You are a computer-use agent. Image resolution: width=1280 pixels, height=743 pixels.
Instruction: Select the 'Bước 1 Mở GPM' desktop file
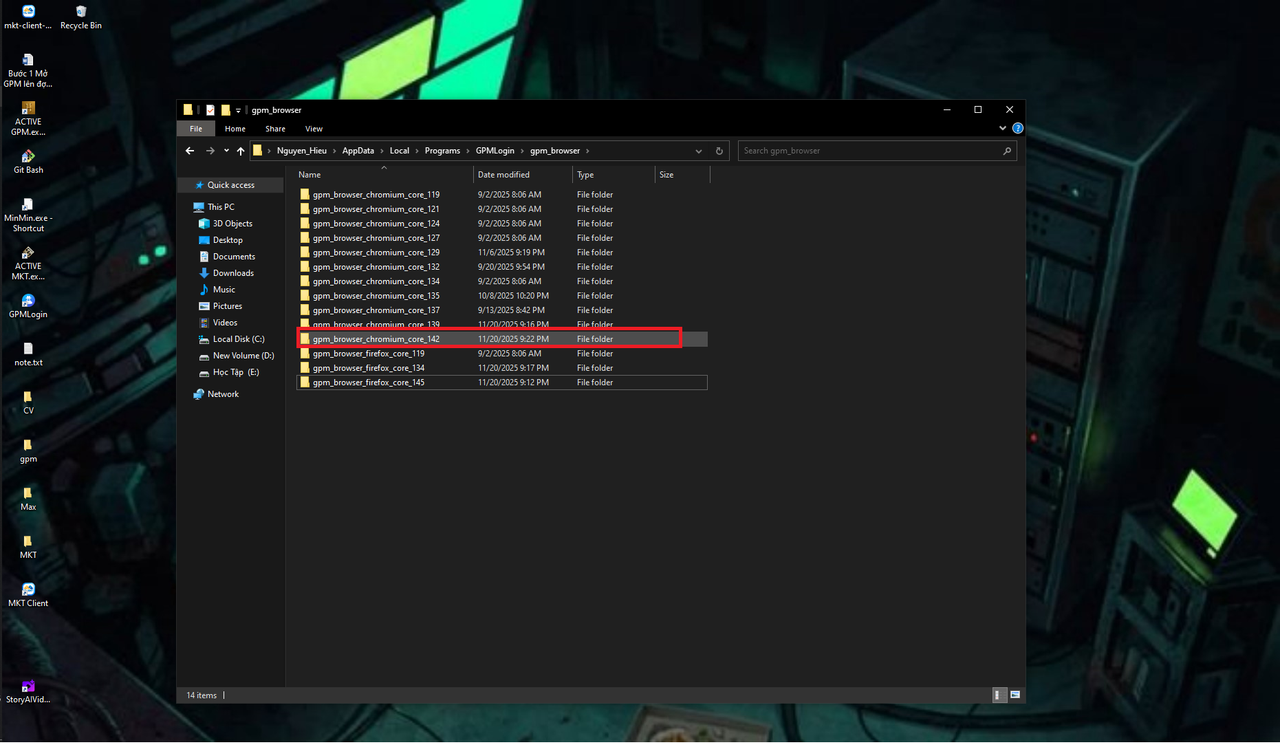point(28,71)
